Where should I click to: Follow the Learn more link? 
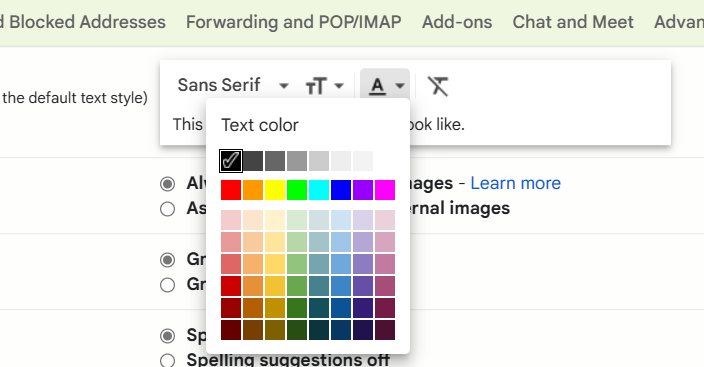[x=515, y=183]
